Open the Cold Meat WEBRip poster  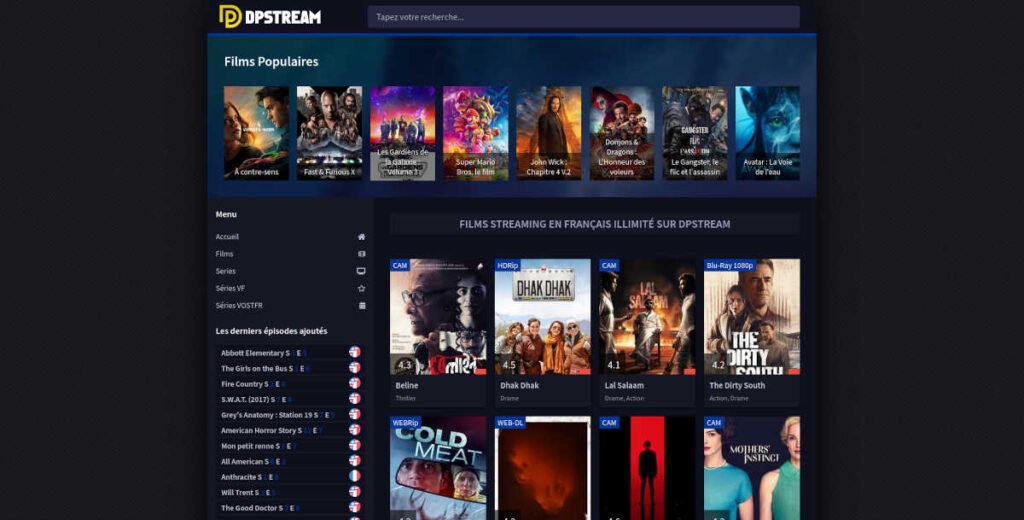point(438,468)
